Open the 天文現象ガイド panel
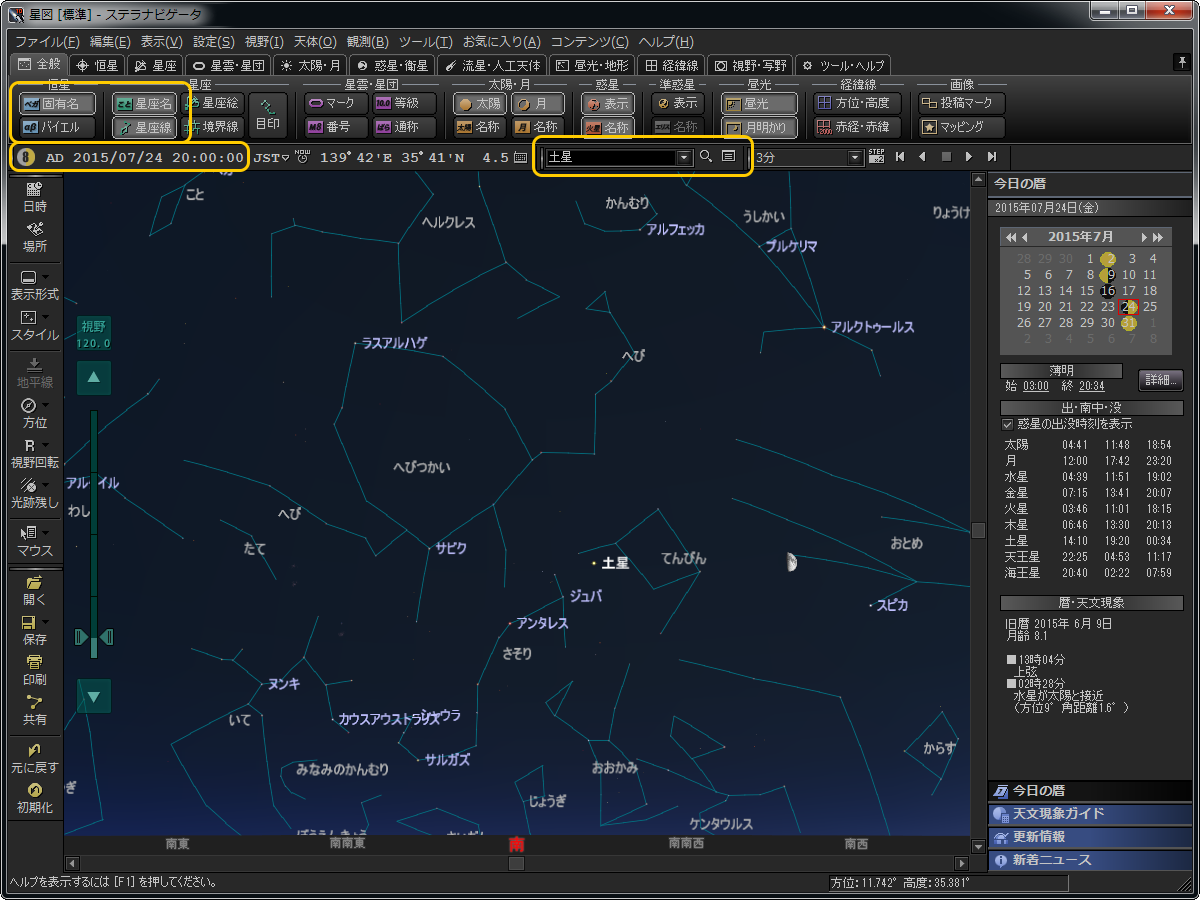The image size is (1200, 900). coord(1088,813)
